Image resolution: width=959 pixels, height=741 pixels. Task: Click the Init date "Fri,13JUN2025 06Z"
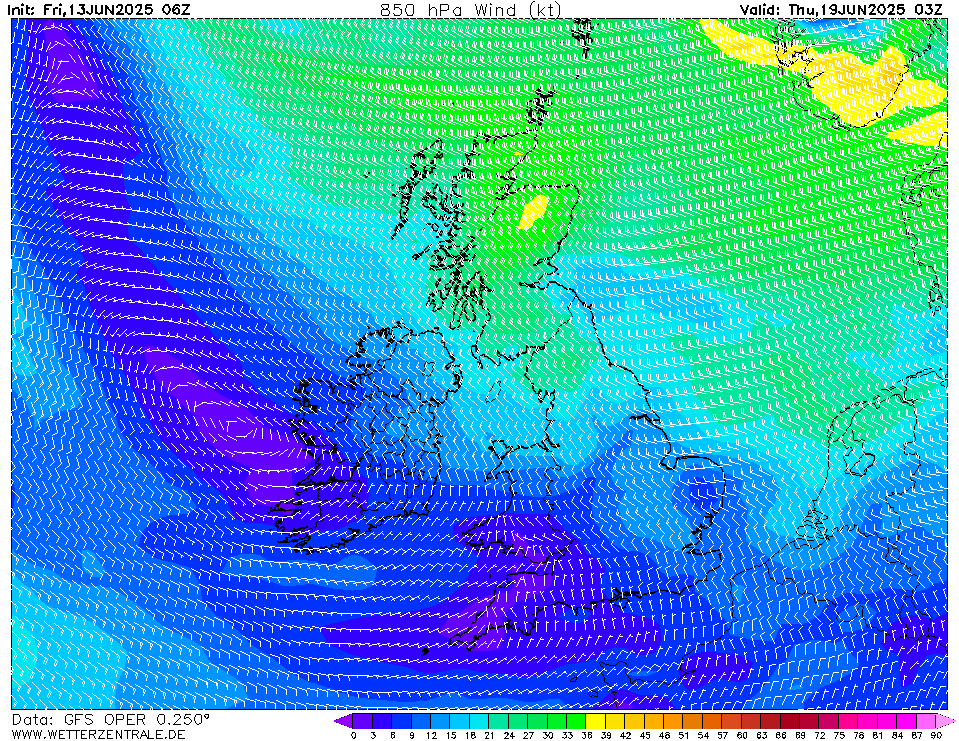pos(117,10)
